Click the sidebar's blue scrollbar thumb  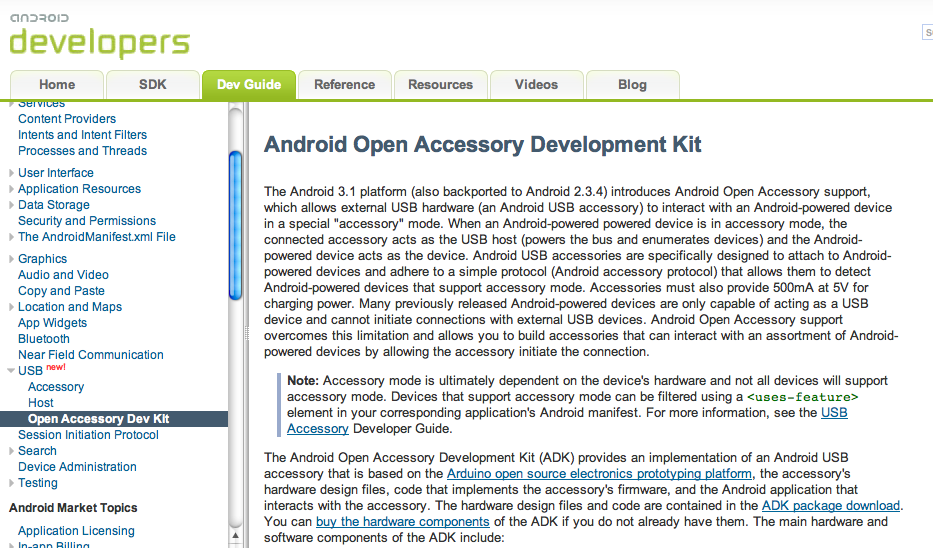[235, 223]
